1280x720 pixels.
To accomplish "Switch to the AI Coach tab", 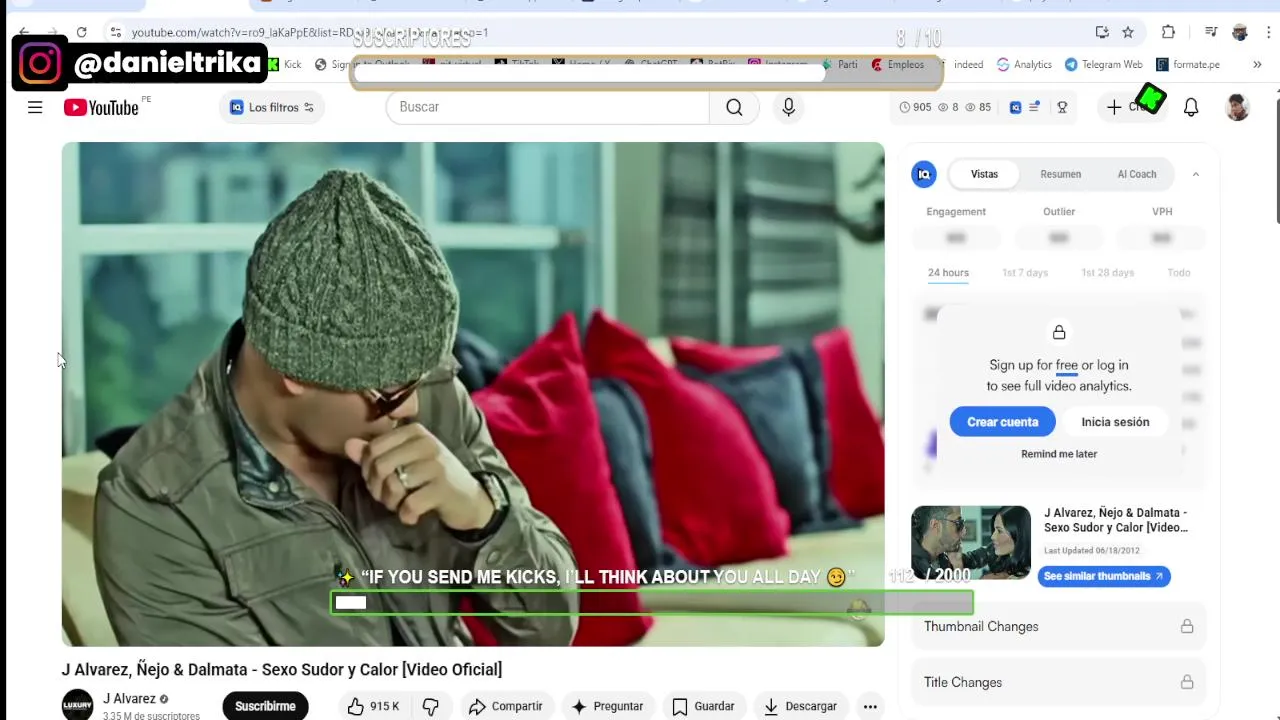I will [x=1137, y=174].
